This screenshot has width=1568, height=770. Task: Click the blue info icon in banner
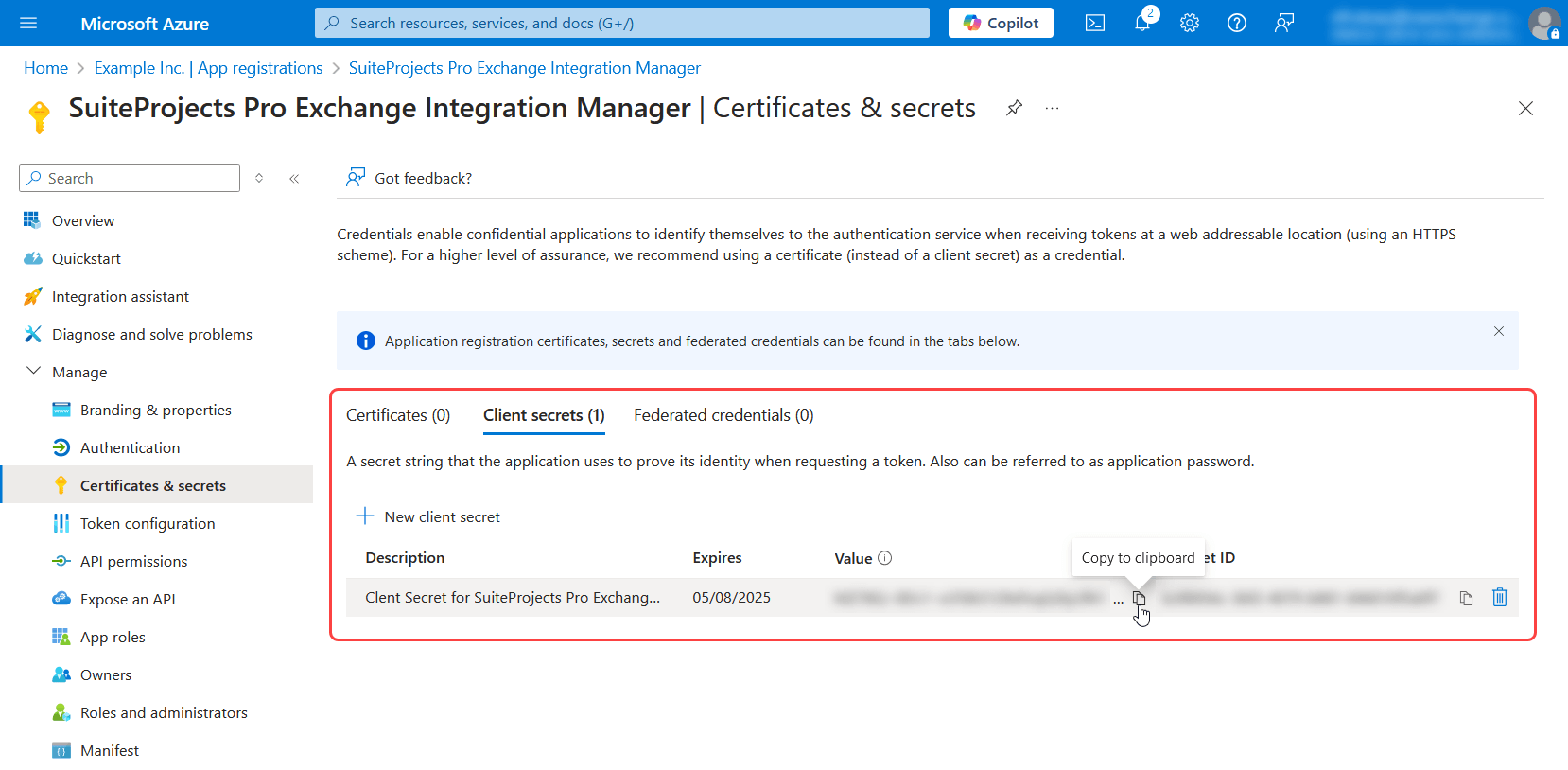pos(366,341)
